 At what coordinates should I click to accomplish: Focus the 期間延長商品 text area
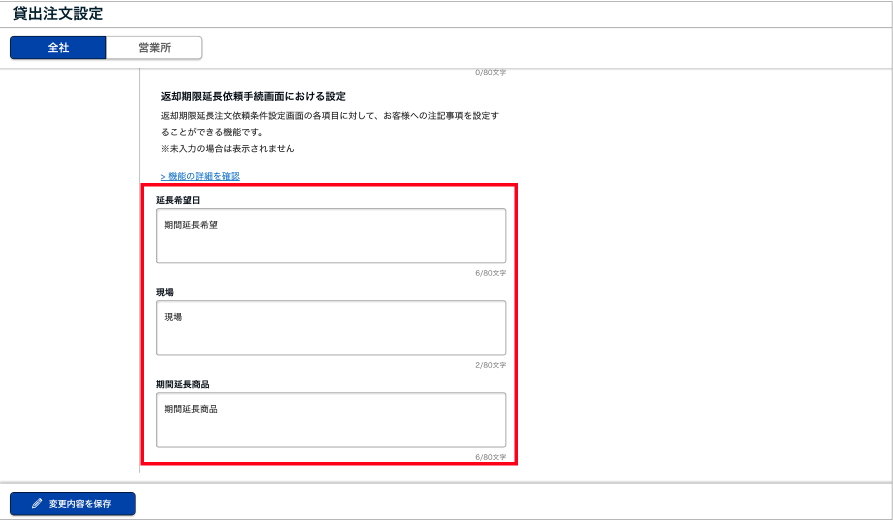pyautogui.click(x=331, y=420)
